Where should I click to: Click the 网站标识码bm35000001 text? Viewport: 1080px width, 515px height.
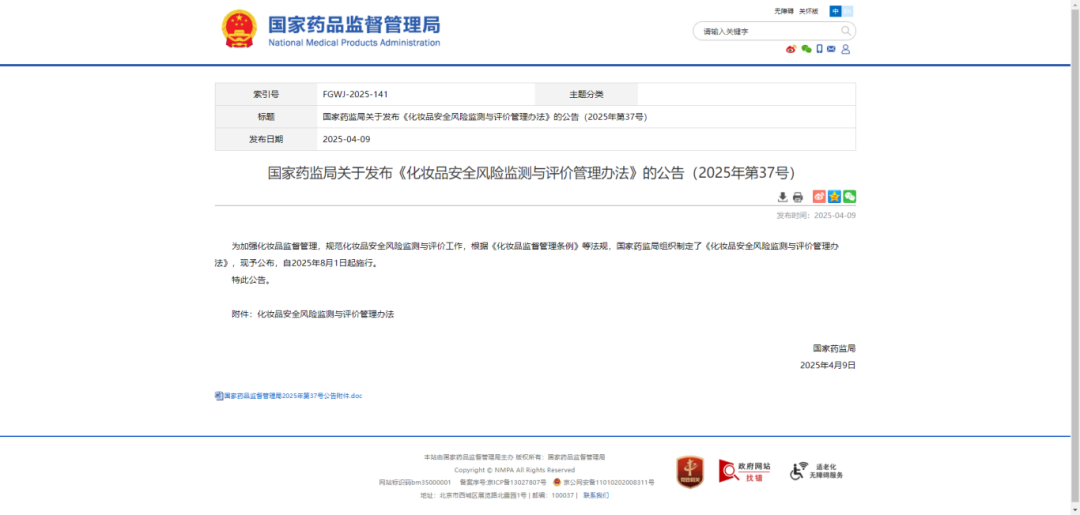(415, 483)
